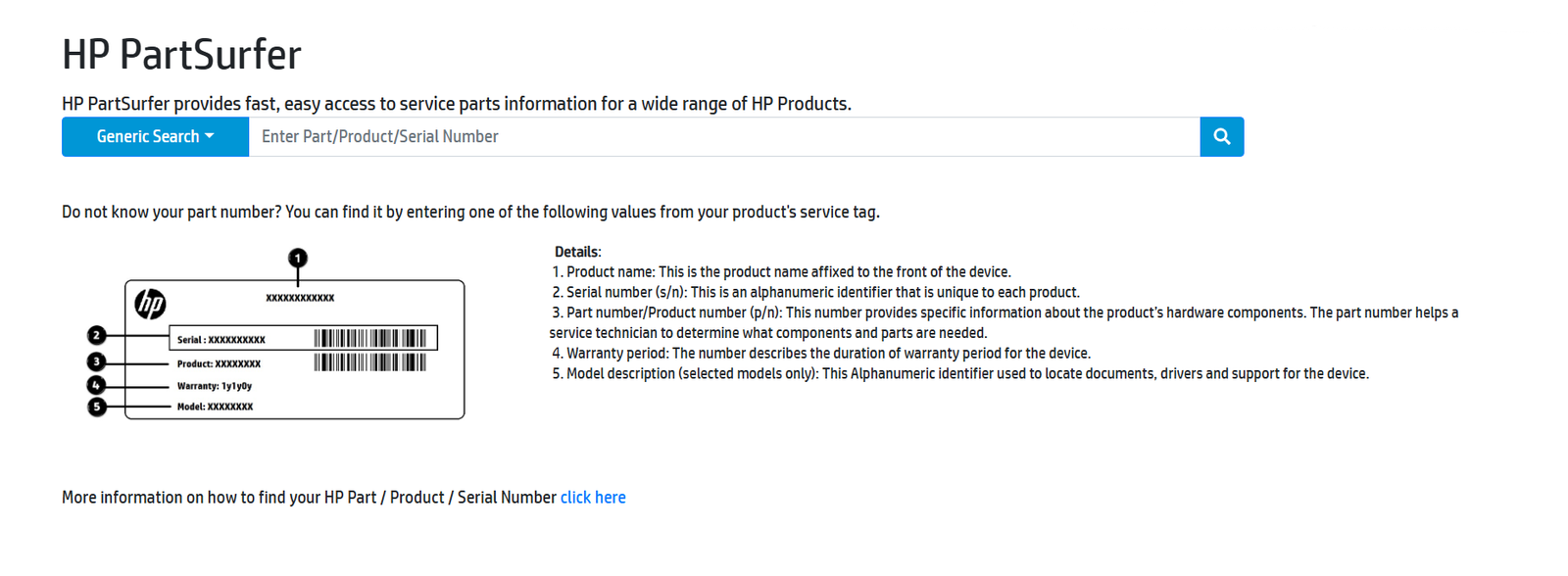This screenshot has width=1568, height=576.
Task: Click the Model label on service tag
Action: click(x=215, y=407)
